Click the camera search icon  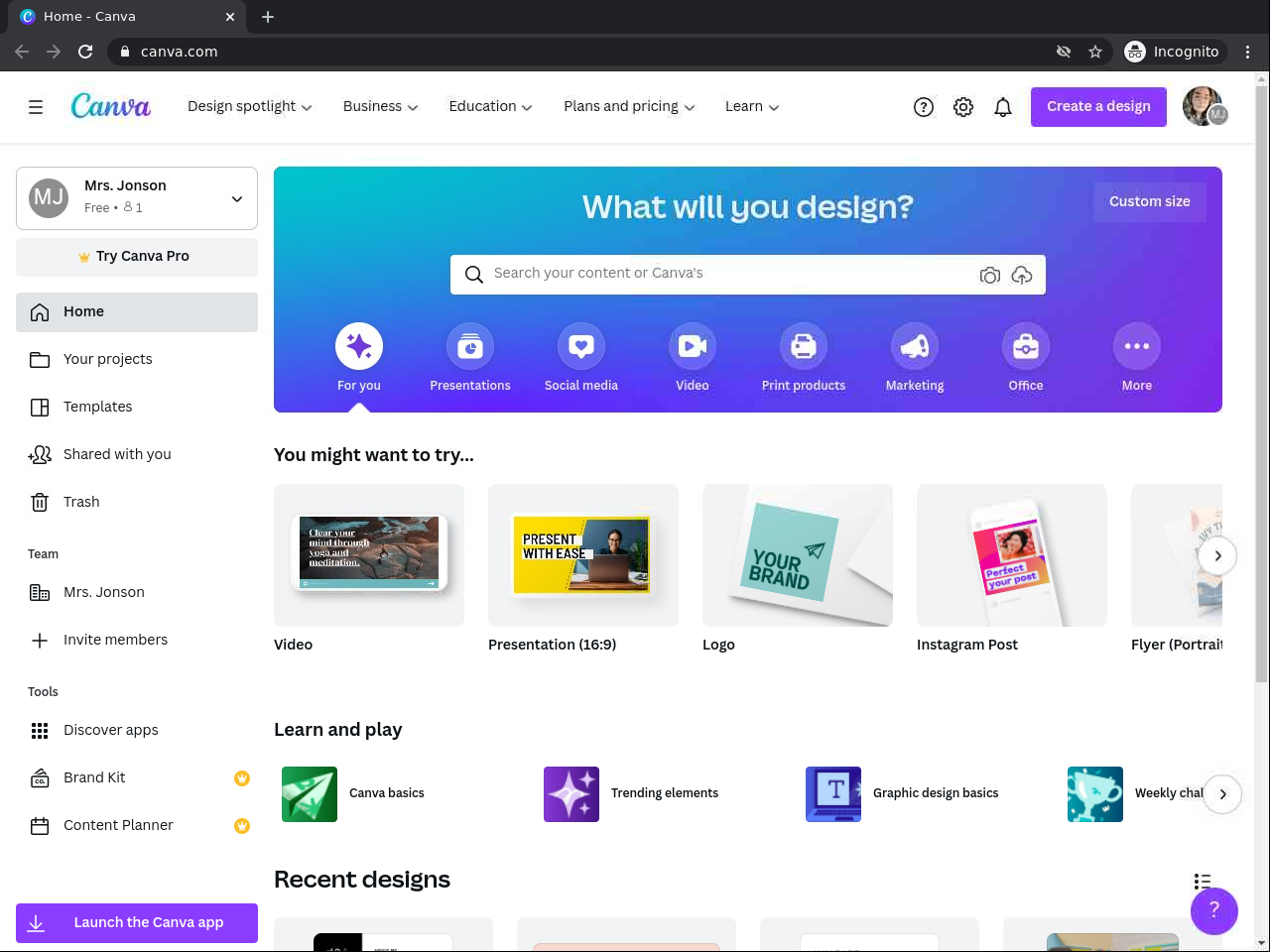pyautogui.click(x=989, y=275)
